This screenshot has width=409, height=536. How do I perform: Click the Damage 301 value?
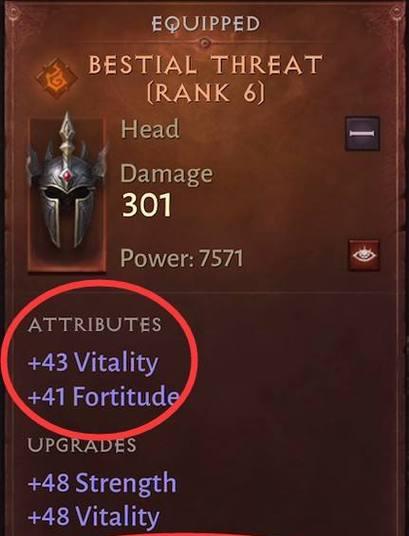point(147,205)
